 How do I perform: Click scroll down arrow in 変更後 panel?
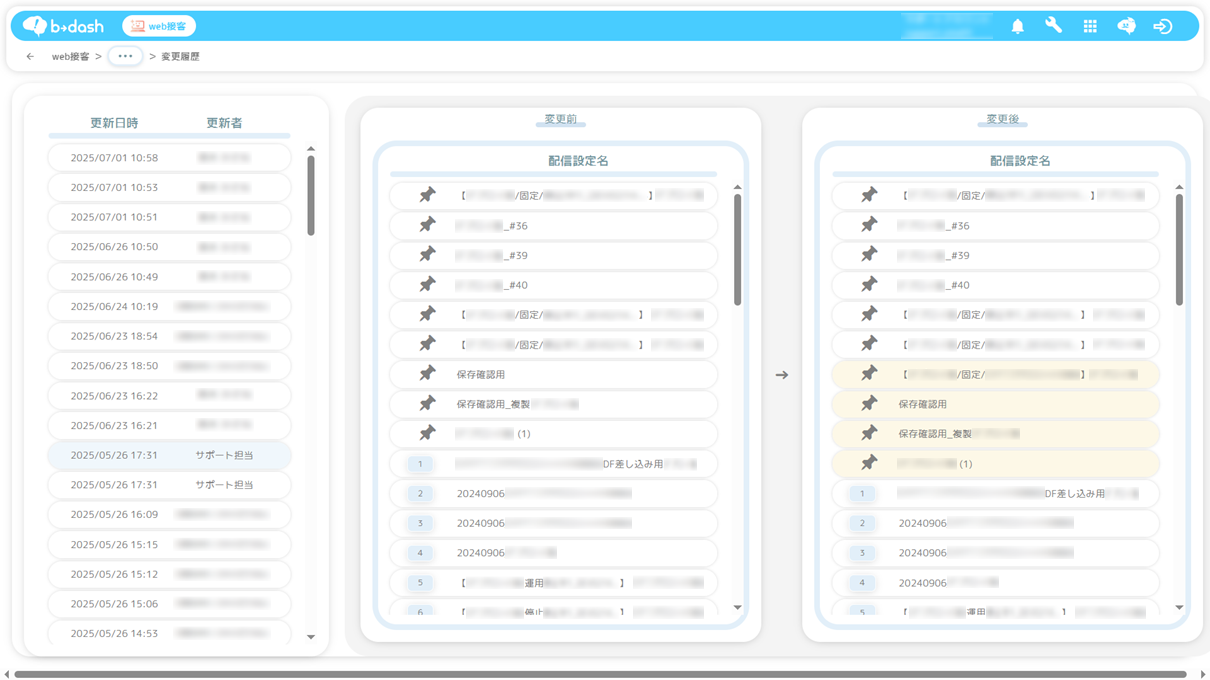pyautogui.click(x=1179, y=607)
